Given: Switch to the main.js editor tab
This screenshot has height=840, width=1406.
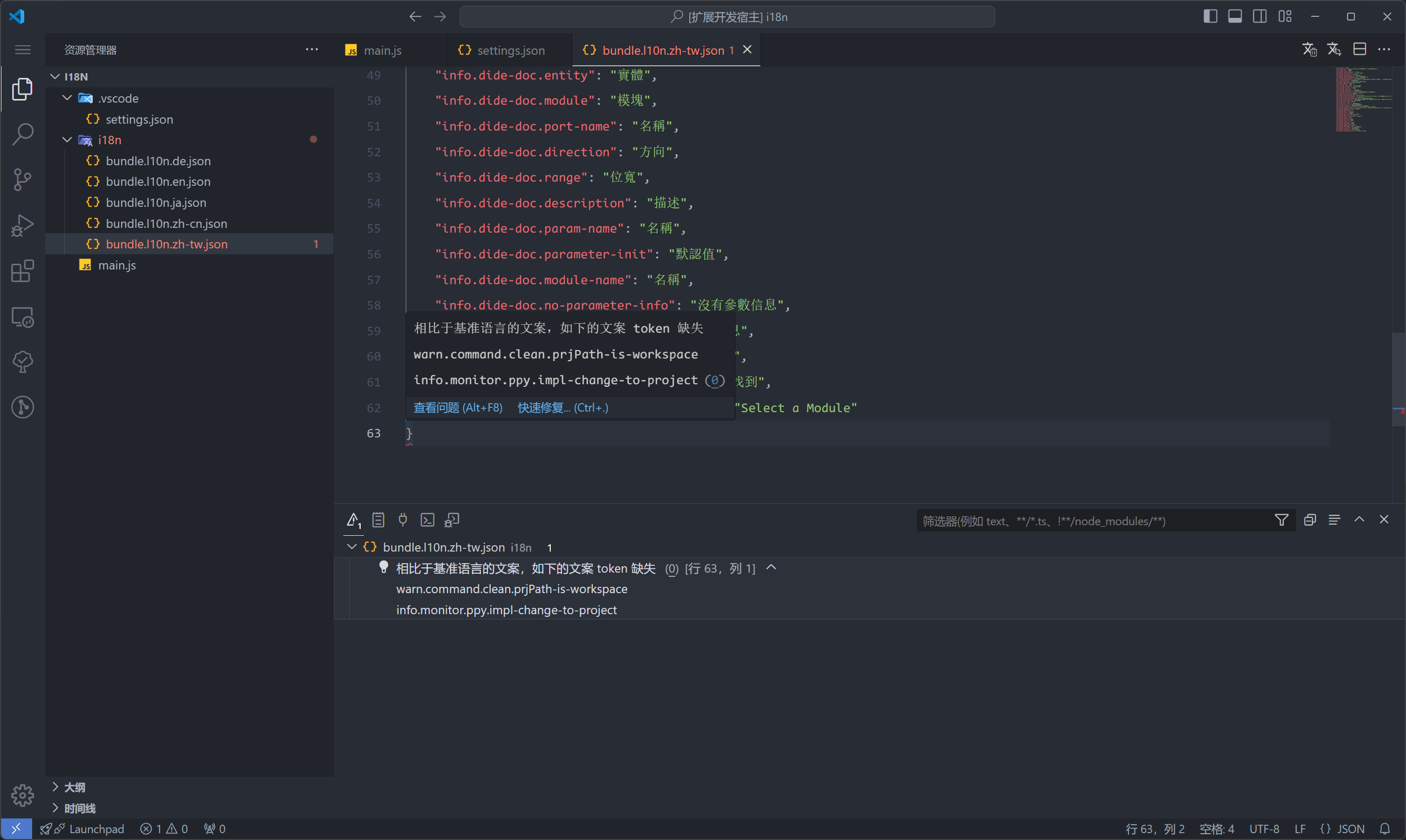Looking at the screenshot, I should (390, 50).
